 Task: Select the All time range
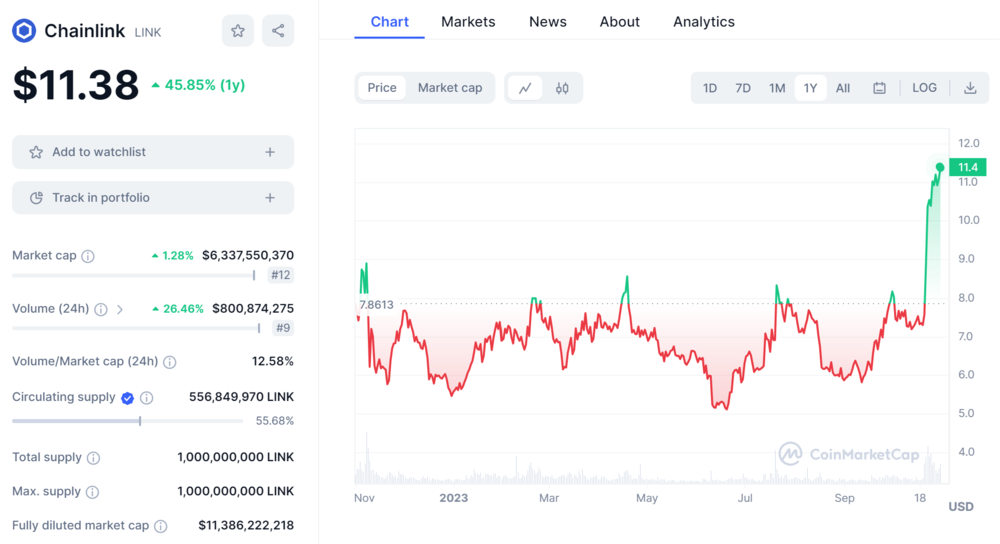tap(843, 88)
